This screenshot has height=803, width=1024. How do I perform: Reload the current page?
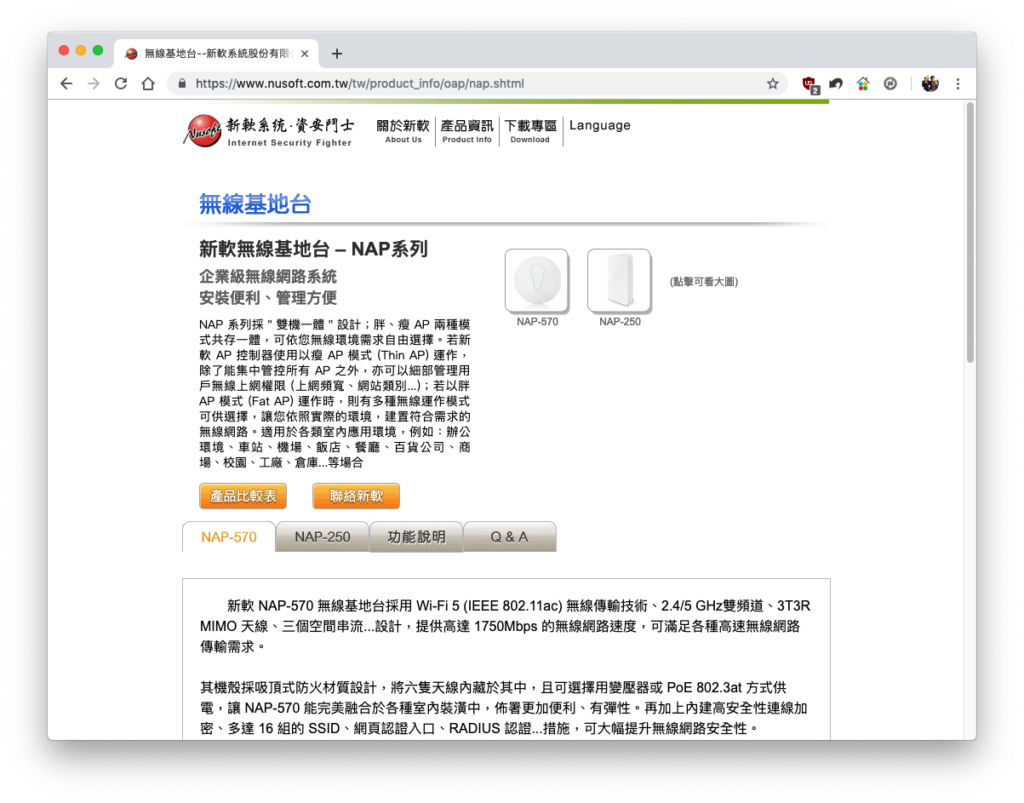click(121, 84)
